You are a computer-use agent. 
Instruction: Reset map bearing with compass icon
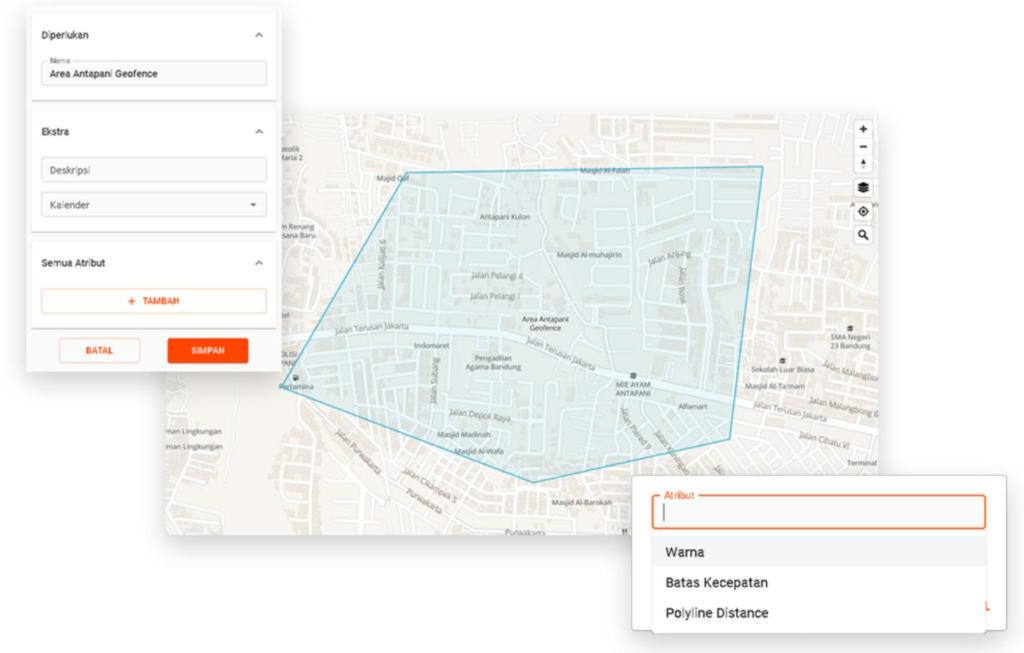pyautogui.click(x=863, y=164)
